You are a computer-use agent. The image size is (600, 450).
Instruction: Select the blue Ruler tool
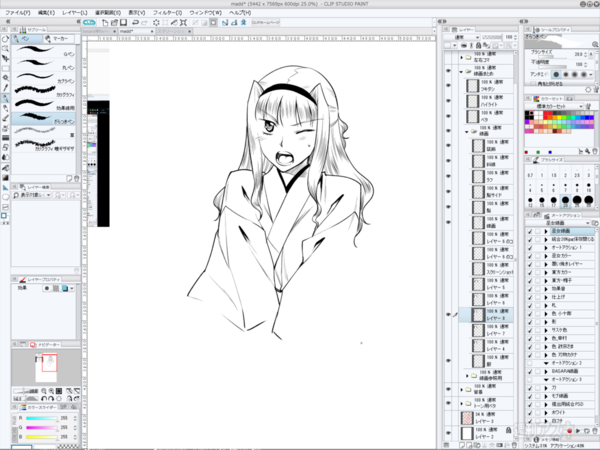[x=5, y=187]
